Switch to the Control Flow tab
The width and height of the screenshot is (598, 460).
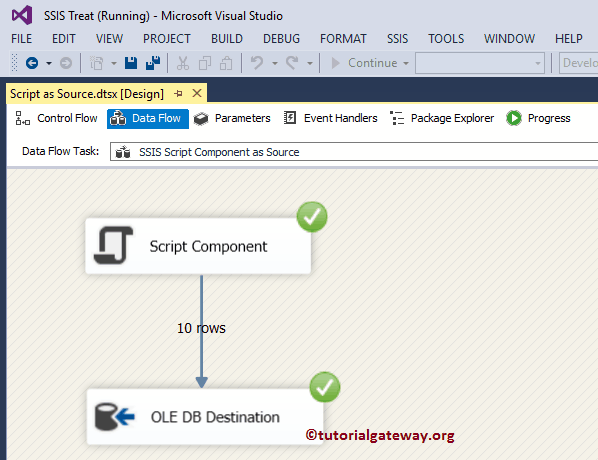pyautogui.click(x=56, y=118)
